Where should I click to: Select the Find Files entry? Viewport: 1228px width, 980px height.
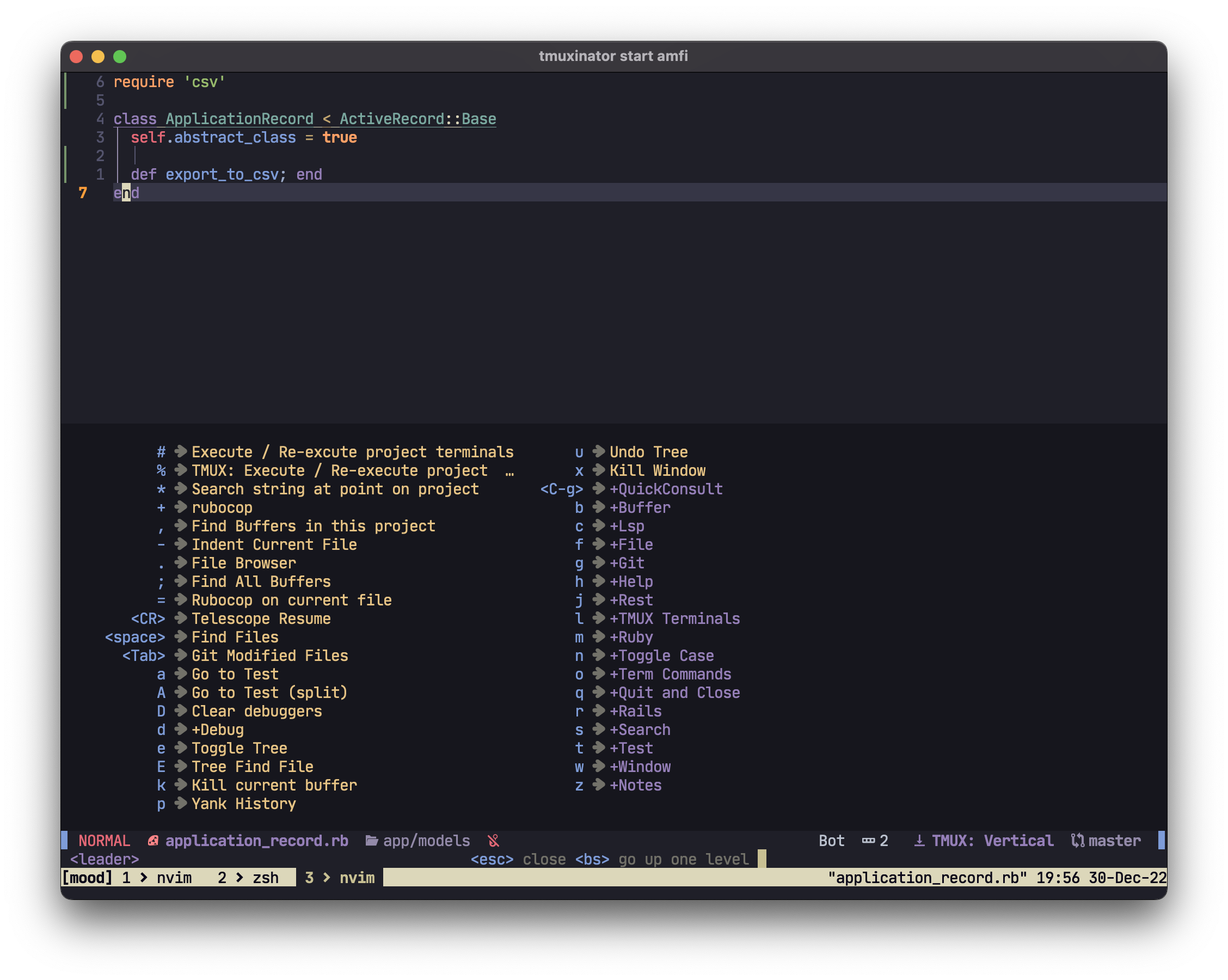click(235, 637)
